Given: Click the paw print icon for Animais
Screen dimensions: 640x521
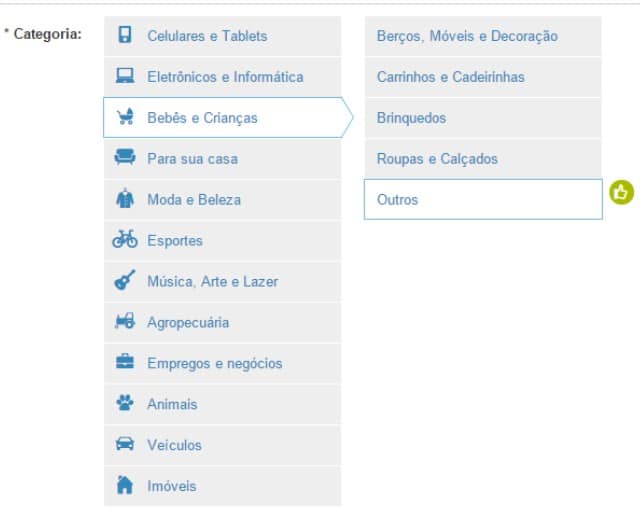Looking at the screenshot, I should (125, 404).
